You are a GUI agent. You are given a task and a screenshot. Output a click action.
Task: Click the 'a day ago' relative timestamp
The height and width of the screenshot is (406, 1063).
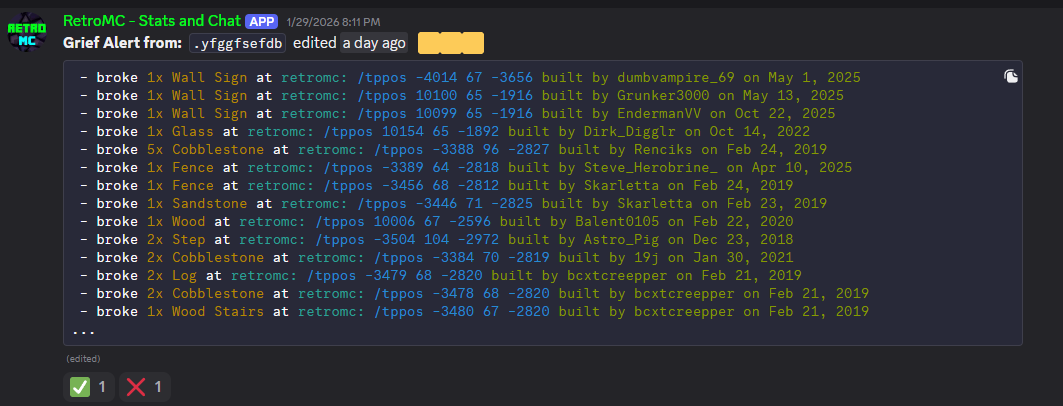(x=373, y=43)
